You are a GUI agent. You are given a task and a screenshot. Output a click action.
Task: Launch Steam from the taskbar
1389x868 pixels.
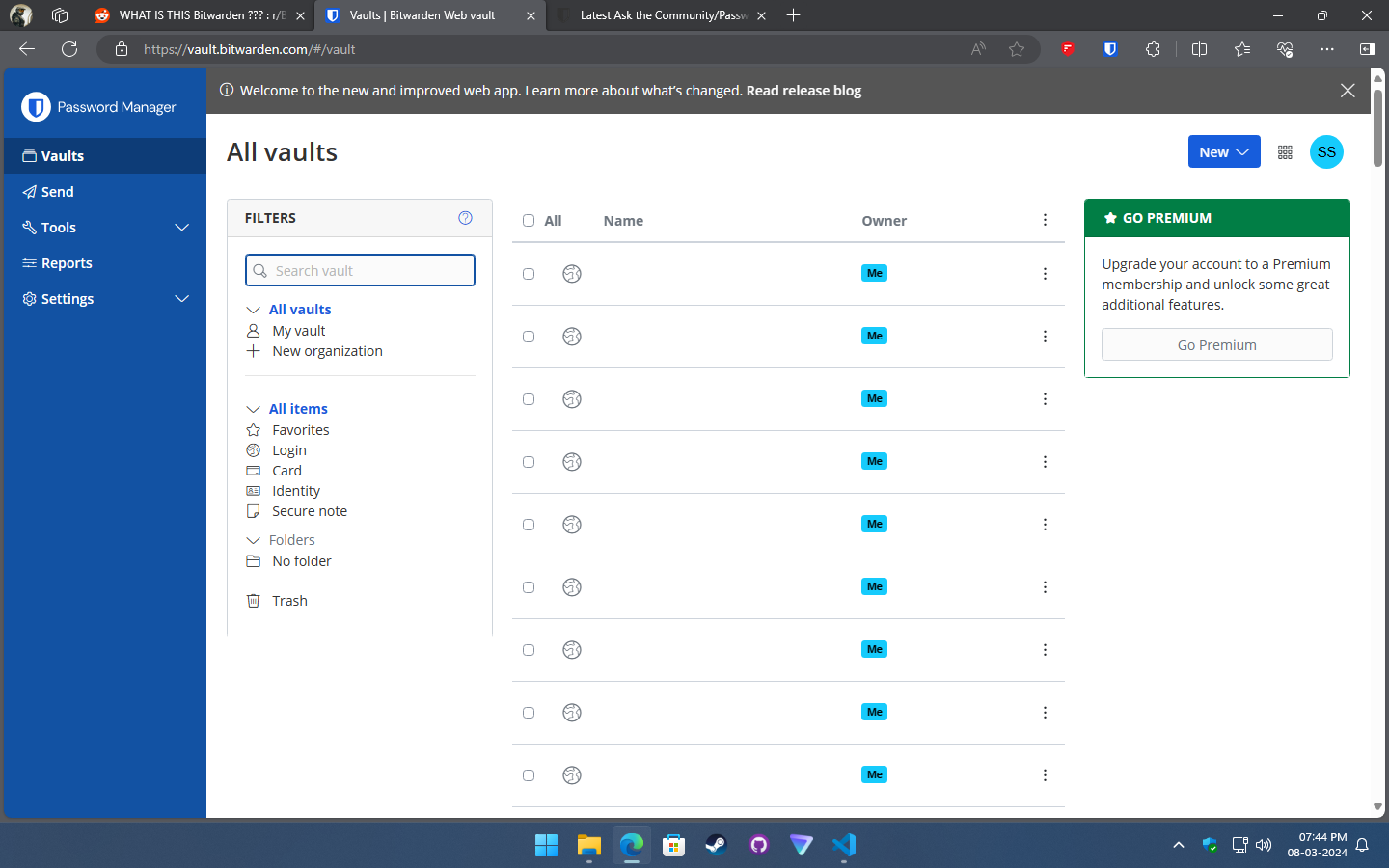(716, 845)
